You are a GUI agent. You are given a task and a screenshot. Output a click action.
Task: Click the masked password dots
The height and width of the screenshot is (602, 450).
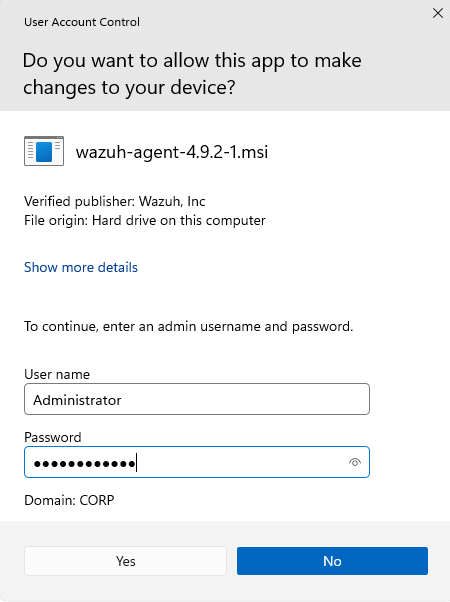(84, 464)
